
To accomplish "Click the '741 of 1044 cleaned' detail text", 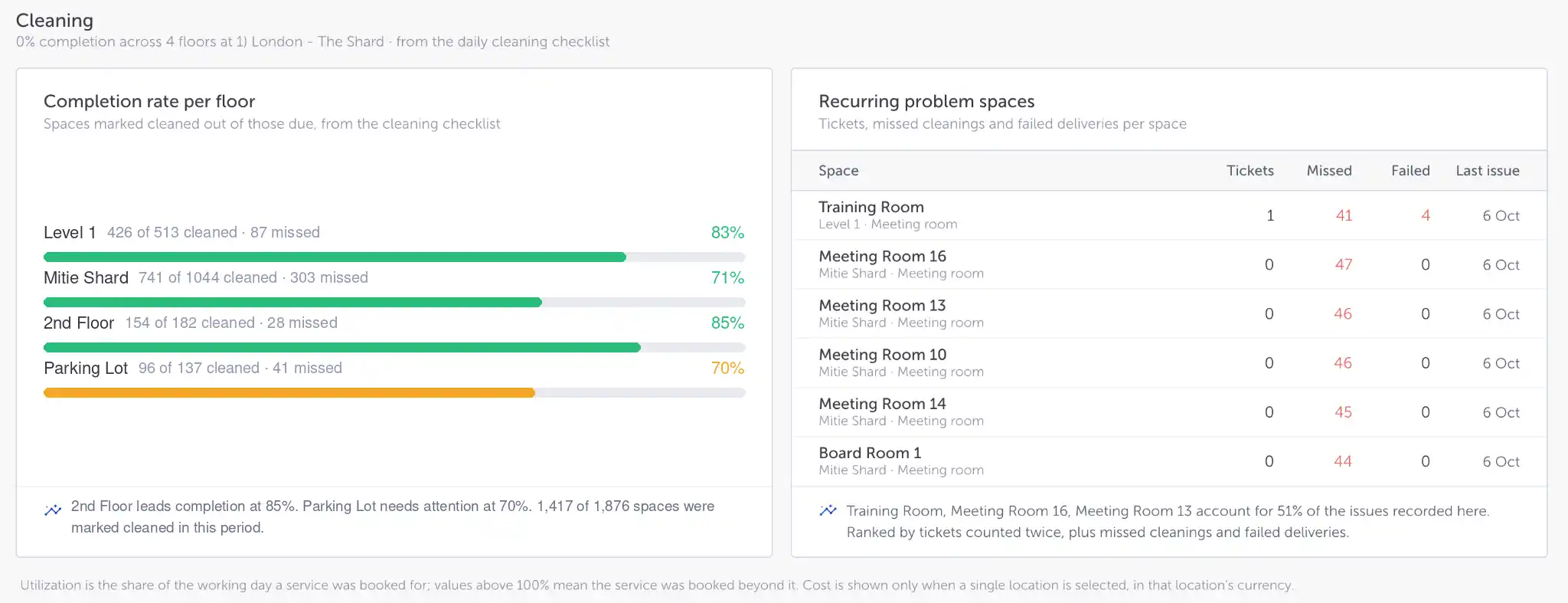I will coord(207,278).
